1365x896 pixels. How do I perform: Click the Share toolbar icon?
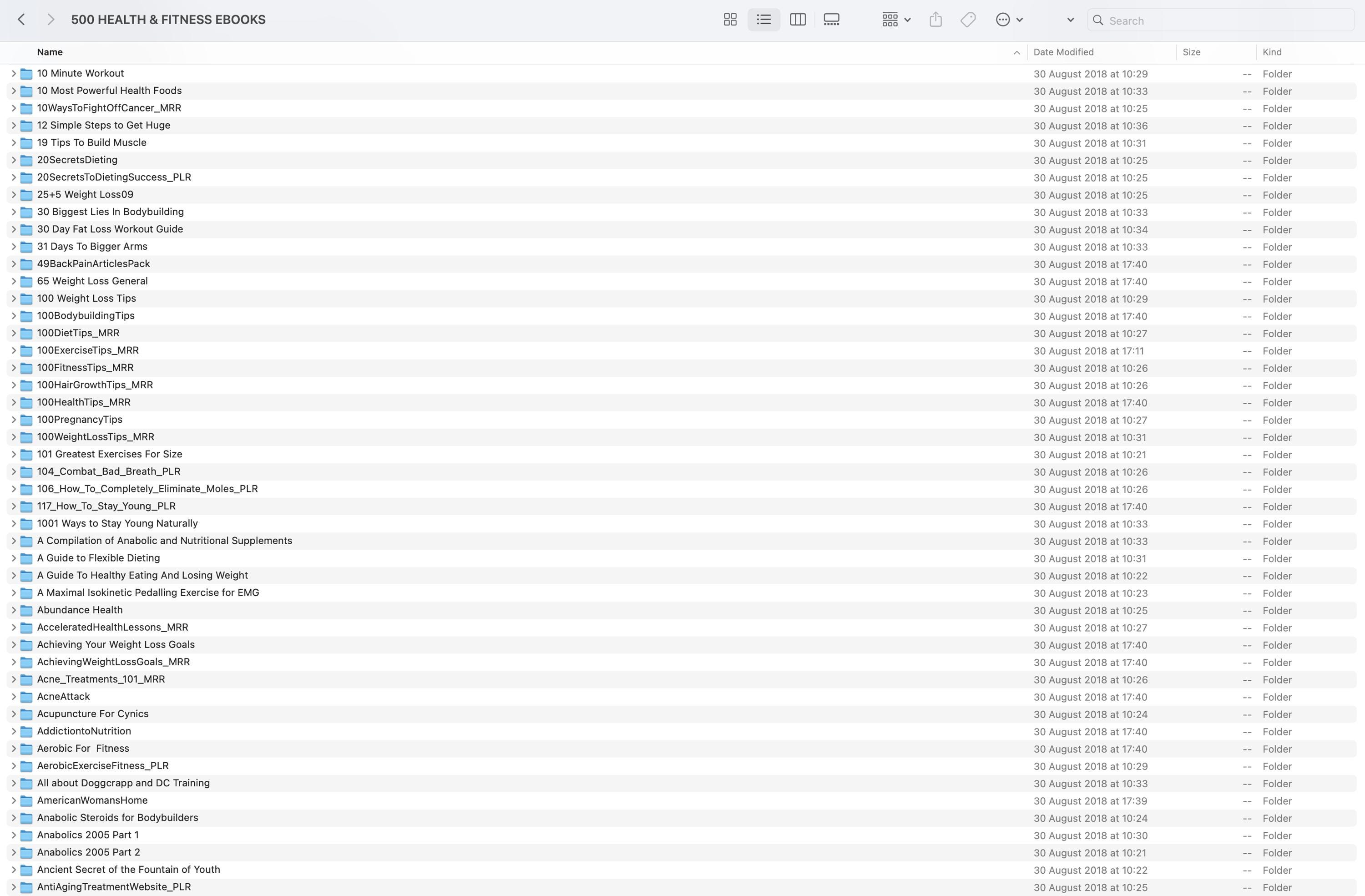click(x=935, y=20)
